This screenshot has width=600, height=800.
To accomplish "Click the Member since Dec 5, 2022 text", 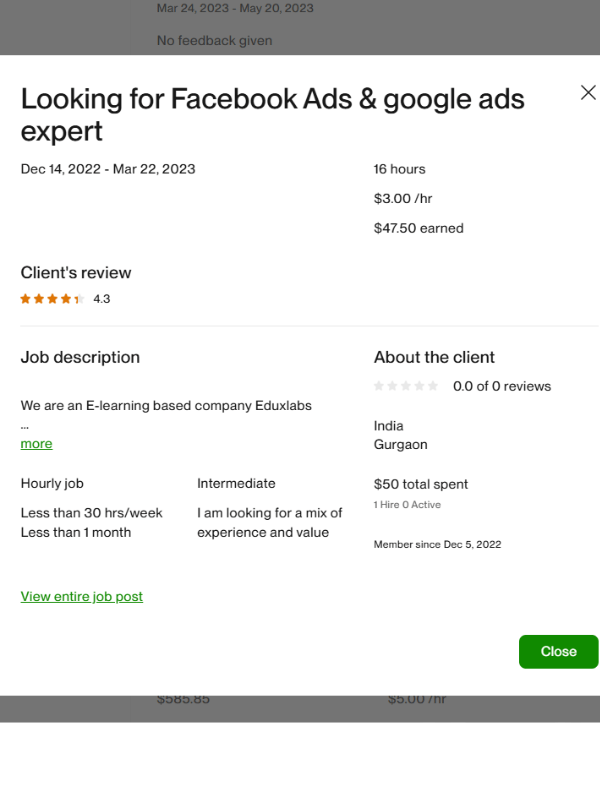I will pyautogui.click(x=437, y=545).
